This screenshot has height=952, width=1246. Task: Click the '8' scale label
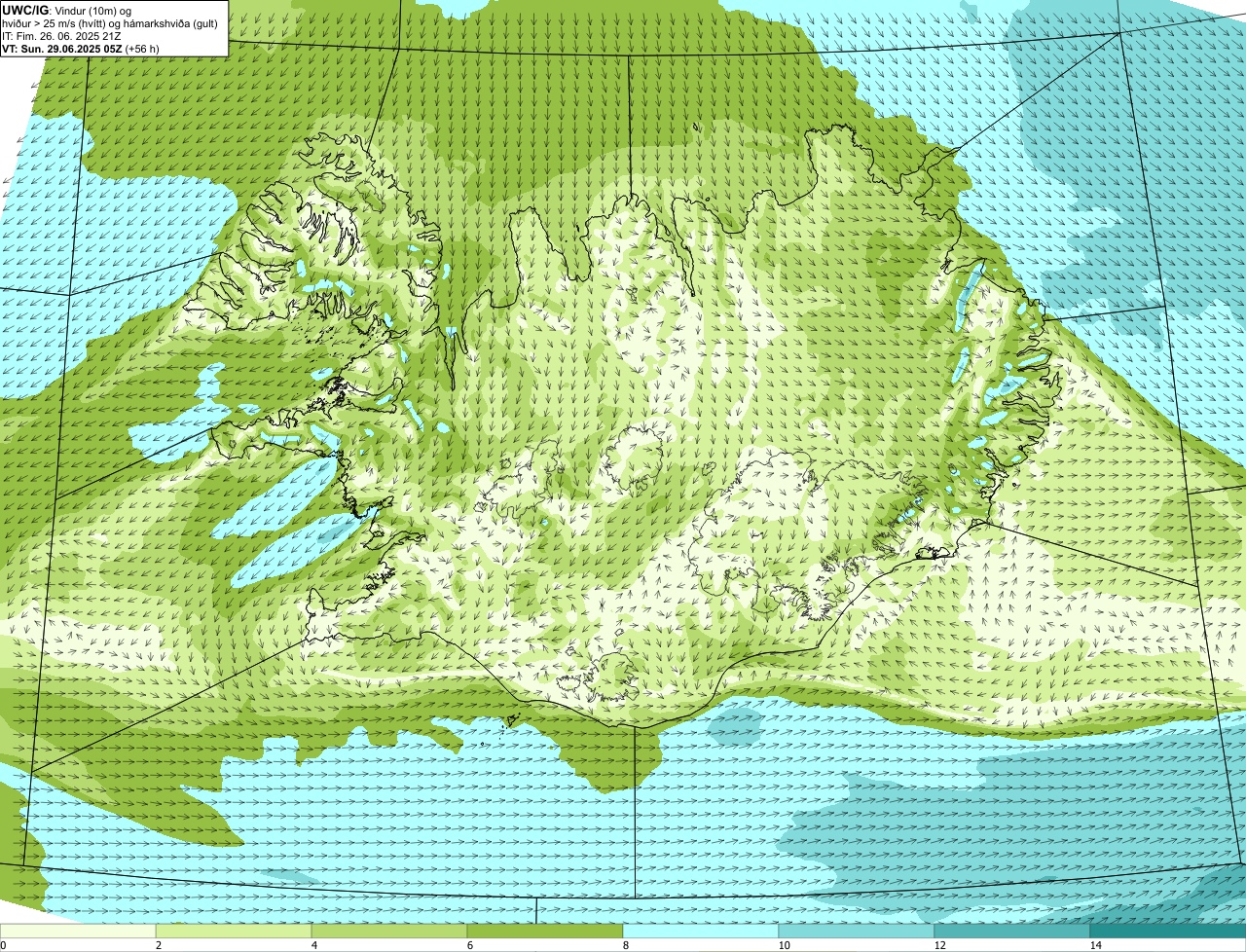pos(625,945)
